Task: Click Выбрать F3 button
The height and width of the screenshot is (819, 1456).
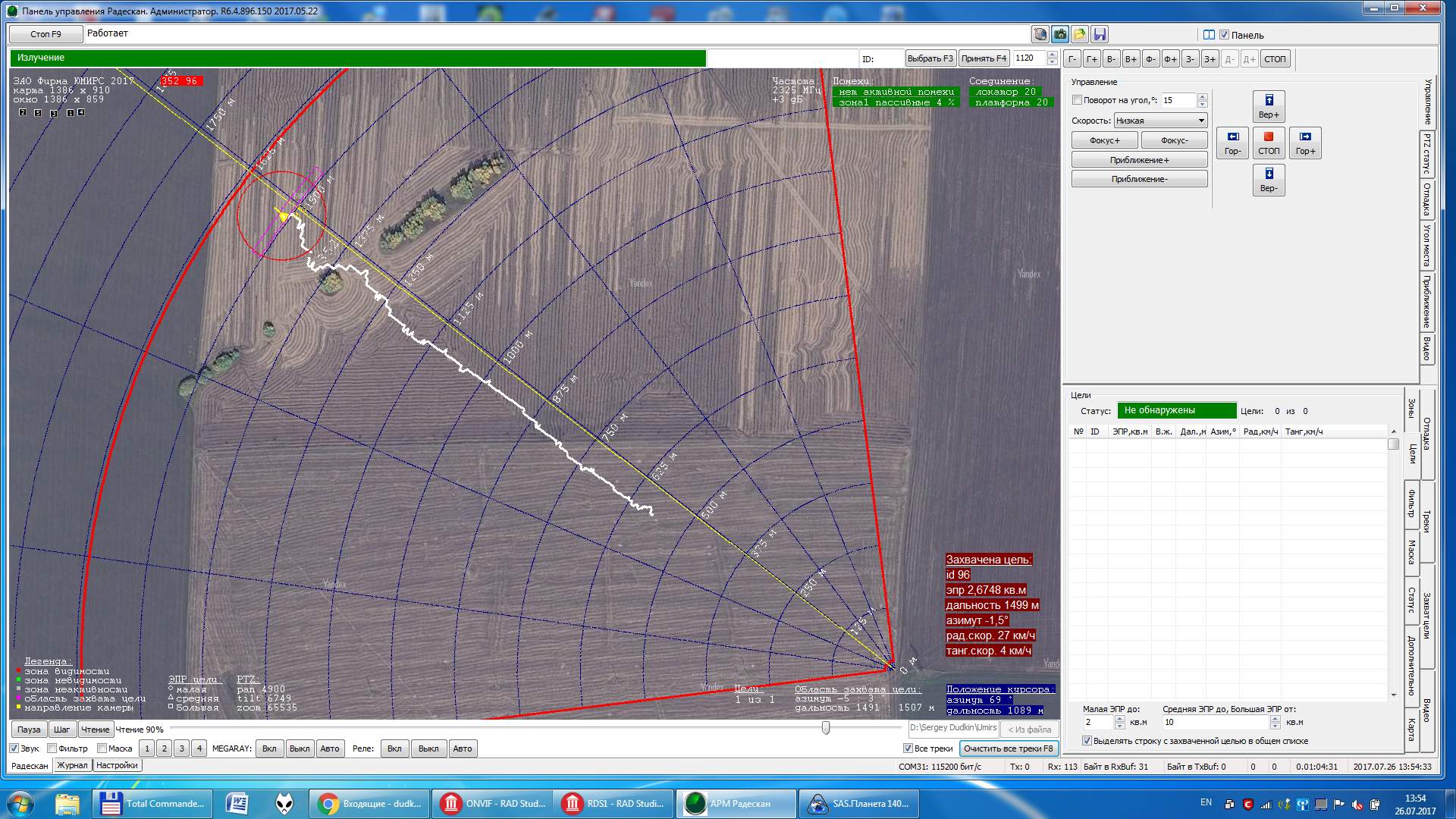Action: click(930, 58)
